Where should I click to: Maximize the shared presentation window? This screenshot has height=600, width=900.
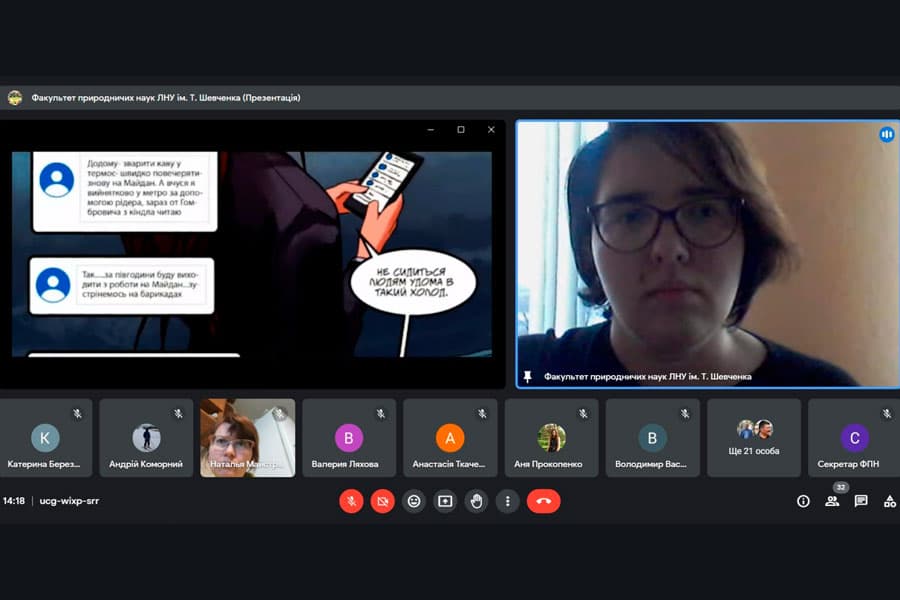461,130
